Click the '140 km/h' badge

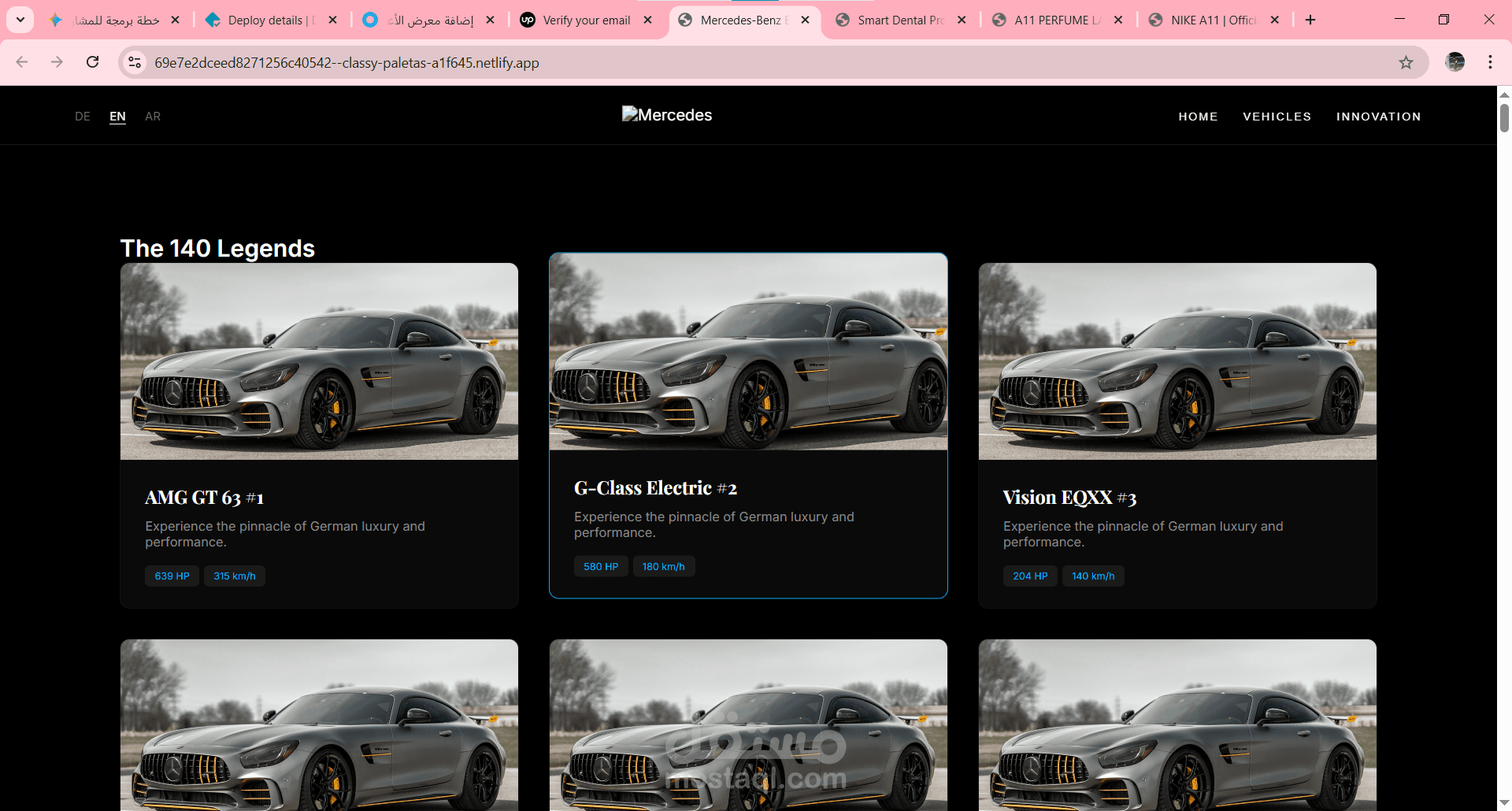point(1093,576)
